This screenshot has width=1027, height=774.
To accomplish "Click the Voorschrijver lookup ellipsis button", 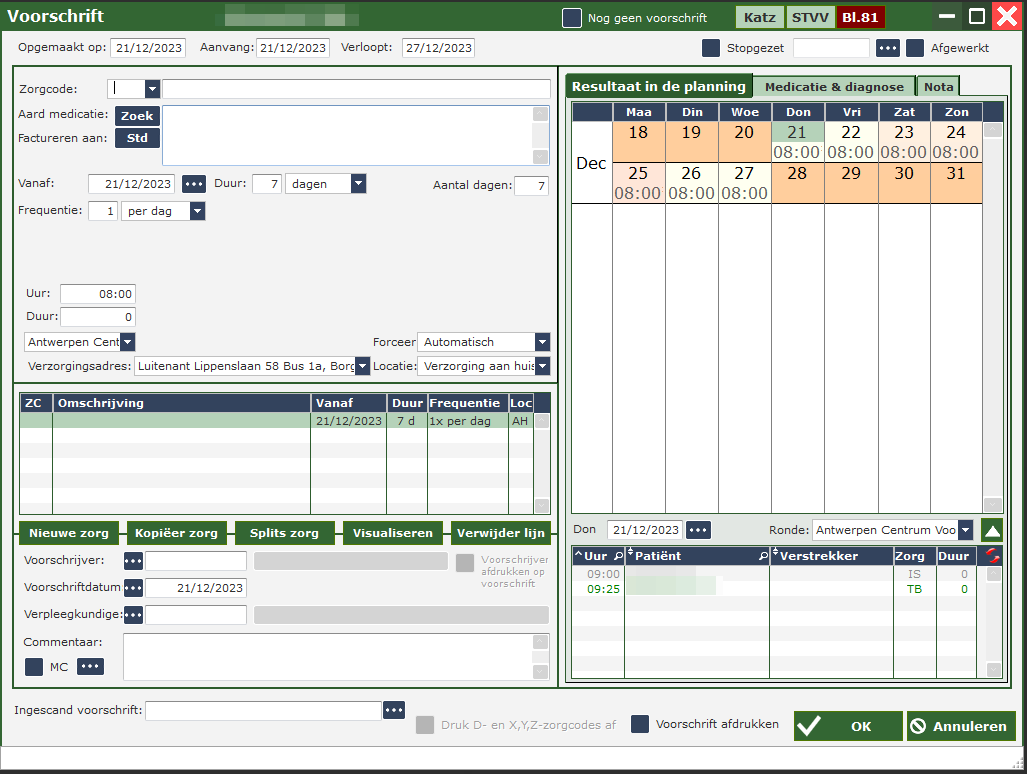I will pos(133,561).
